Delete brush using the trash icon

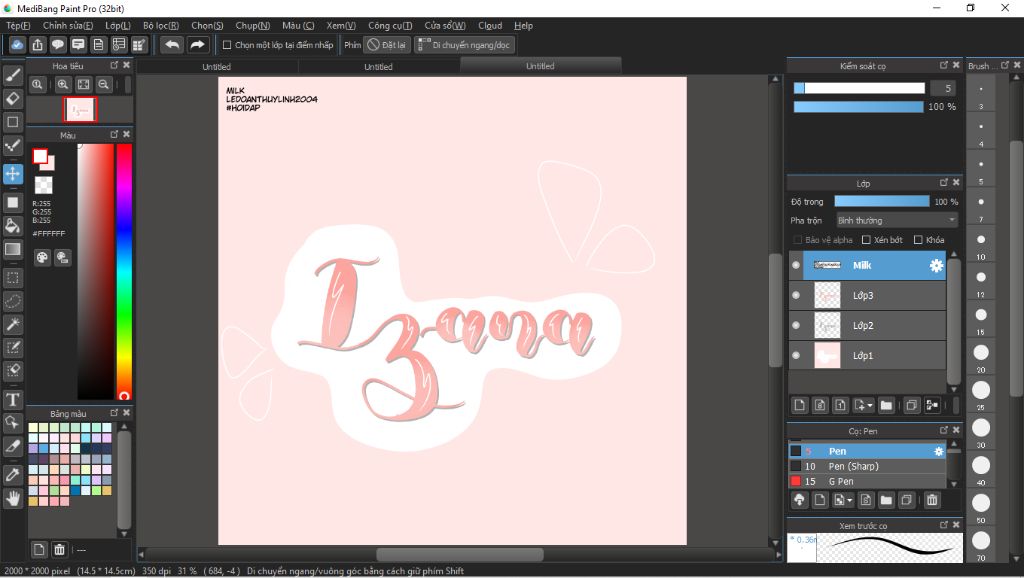932,500
